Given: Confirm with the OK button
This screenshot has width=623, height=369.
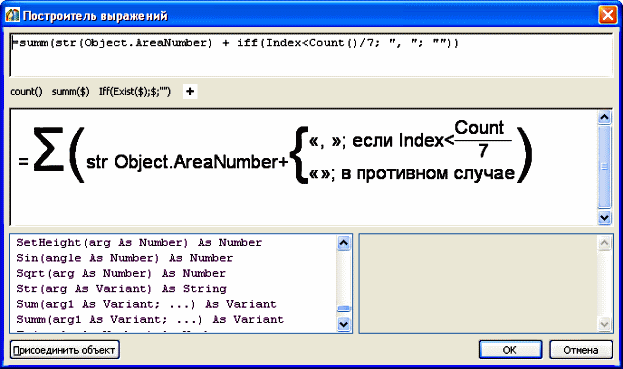Looking at the screenshot, I should point(510,350).
